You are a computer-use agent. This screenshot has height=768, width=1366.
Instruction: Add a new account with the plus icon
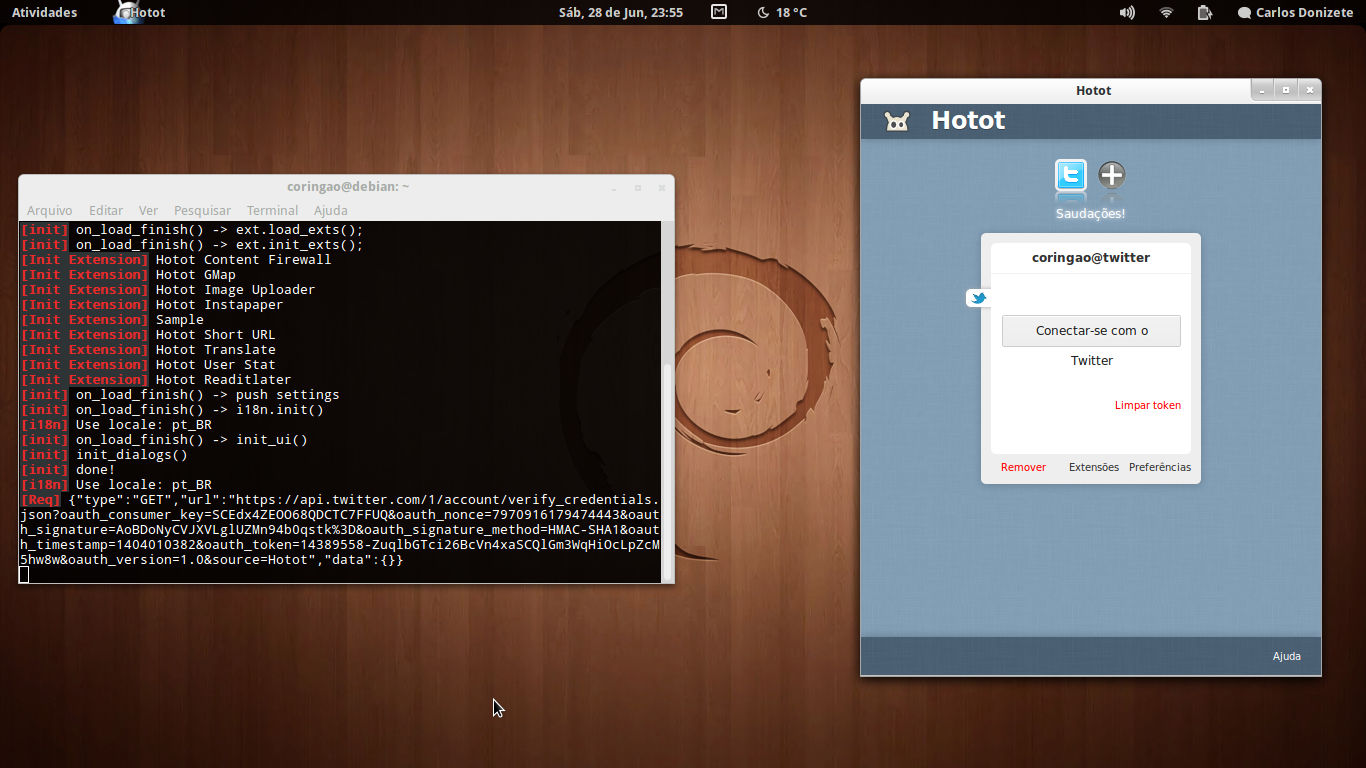point(1112,175)
